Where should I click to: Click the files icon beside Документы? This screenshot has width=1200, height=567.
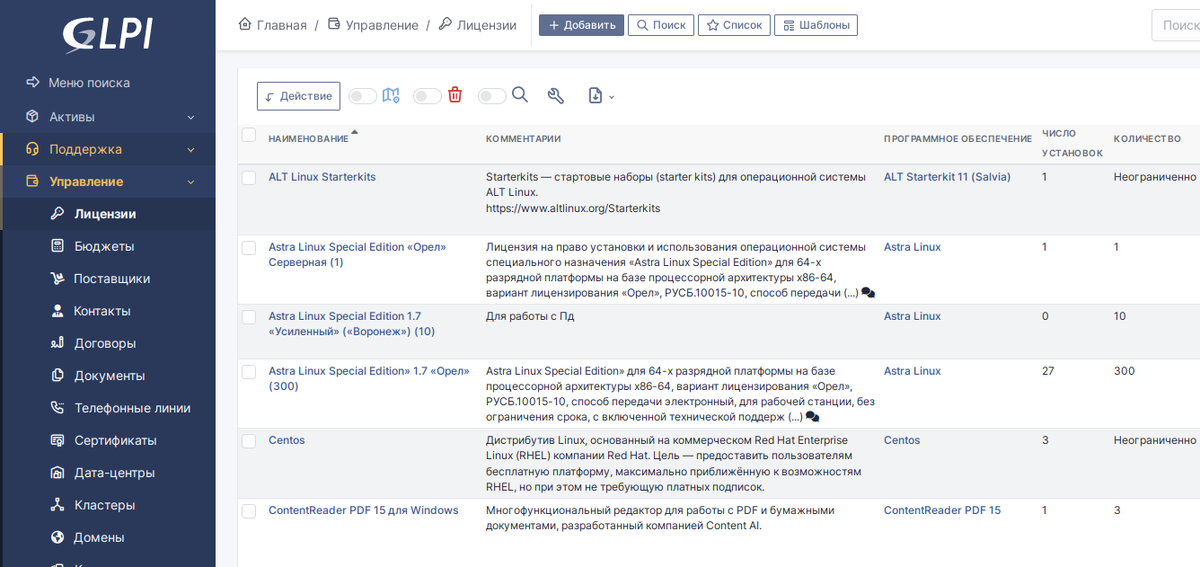pos(57,376)
